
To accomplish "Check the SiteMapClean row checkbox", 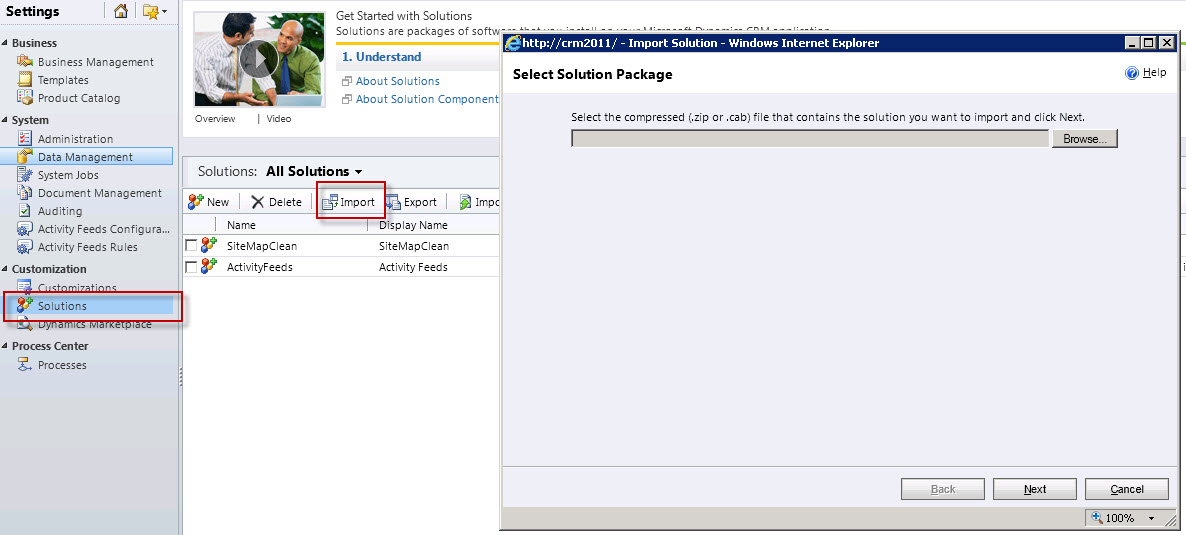I will 191,246.
